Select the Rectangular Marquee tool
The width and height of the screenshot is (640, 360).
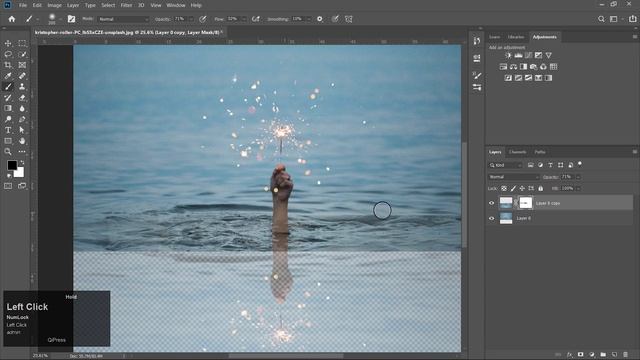pyautogui.click(x=22, y=43)
